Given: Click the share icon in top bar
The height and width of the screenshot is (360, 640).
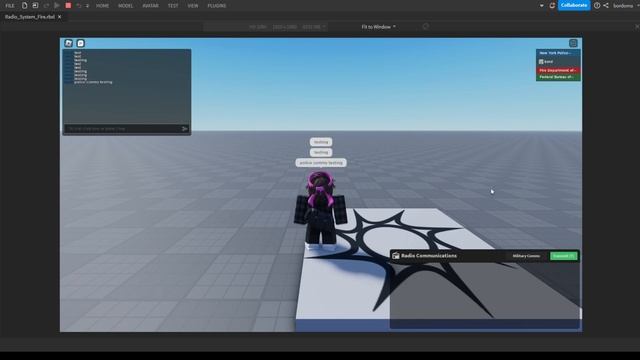Looking at the screenshot, I should [x=606, y=6].
